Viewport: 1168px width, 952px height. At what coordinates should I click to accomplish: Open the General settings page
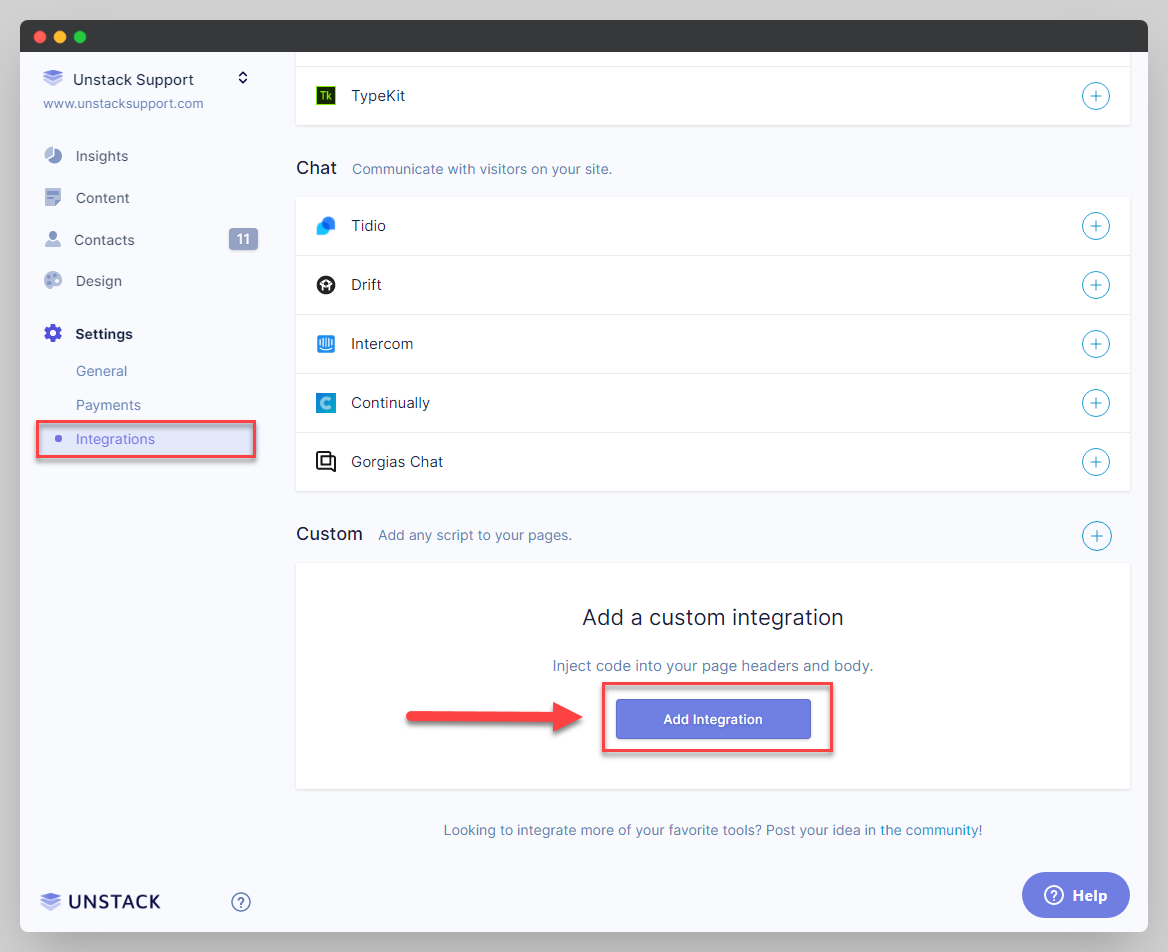(x=101, y=370)
